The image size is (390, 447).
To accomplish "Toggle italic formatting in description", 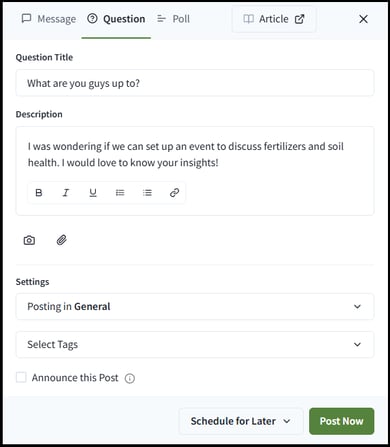I will tap(66, 193).
